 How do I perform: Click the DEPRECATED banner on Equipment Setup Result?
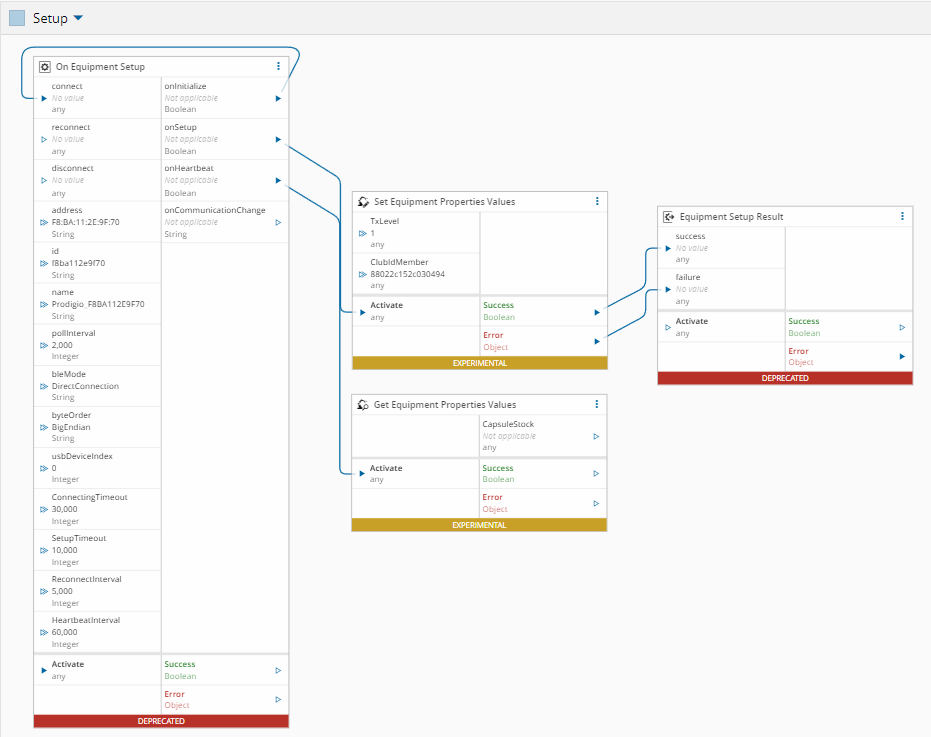[785, 379]
